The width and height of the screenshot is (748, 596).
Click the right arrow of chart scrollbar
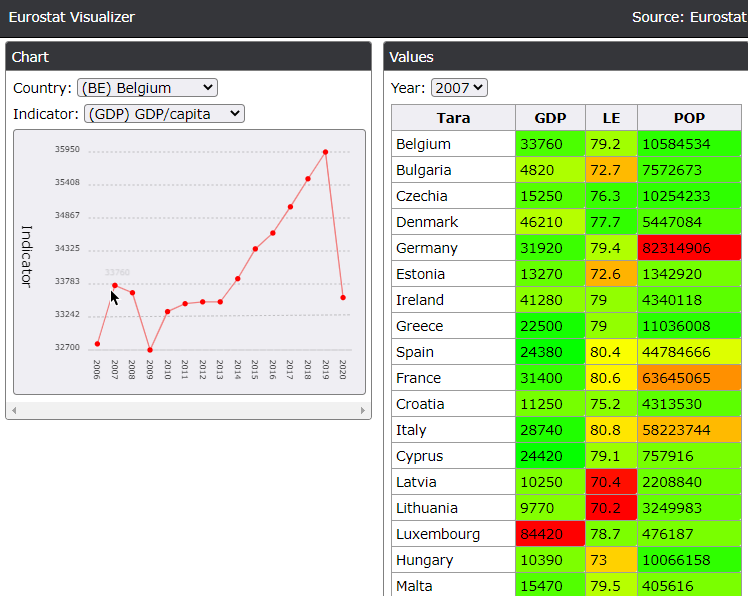(363, 411)
